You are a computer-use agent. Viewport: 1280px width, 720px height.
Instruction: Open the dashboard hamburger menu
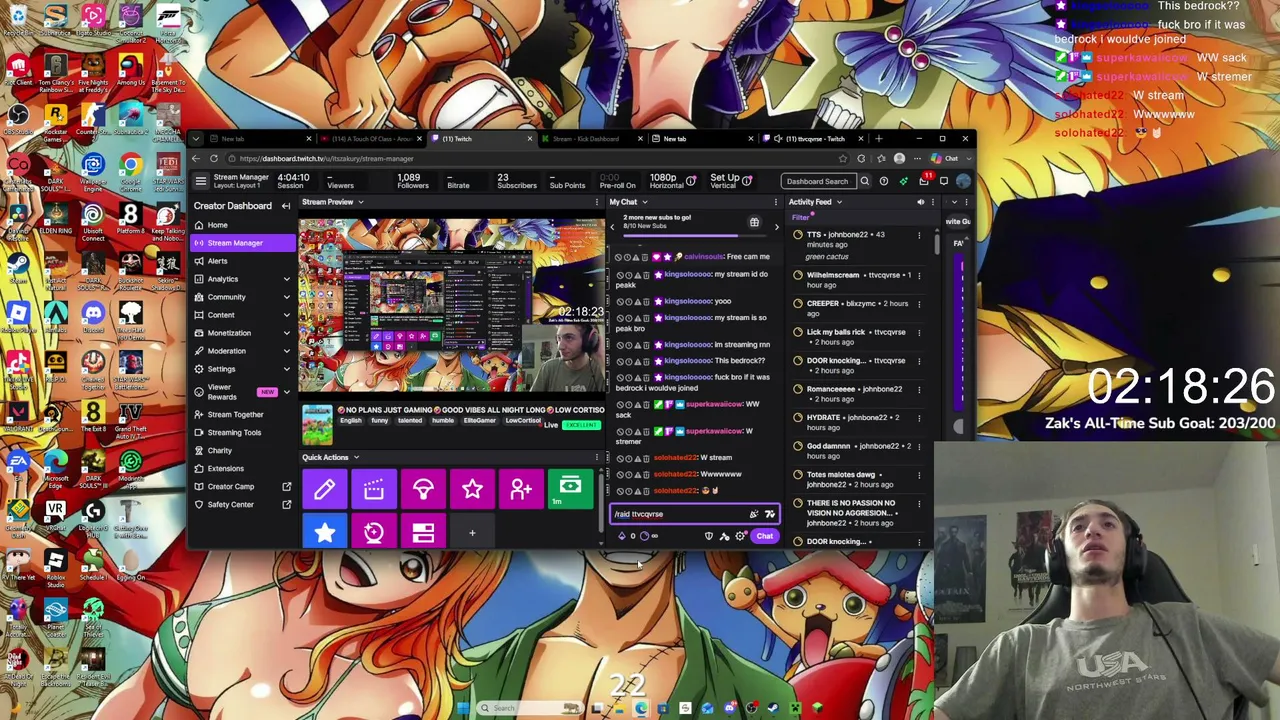pyautogui.click(x=201, y=181)
